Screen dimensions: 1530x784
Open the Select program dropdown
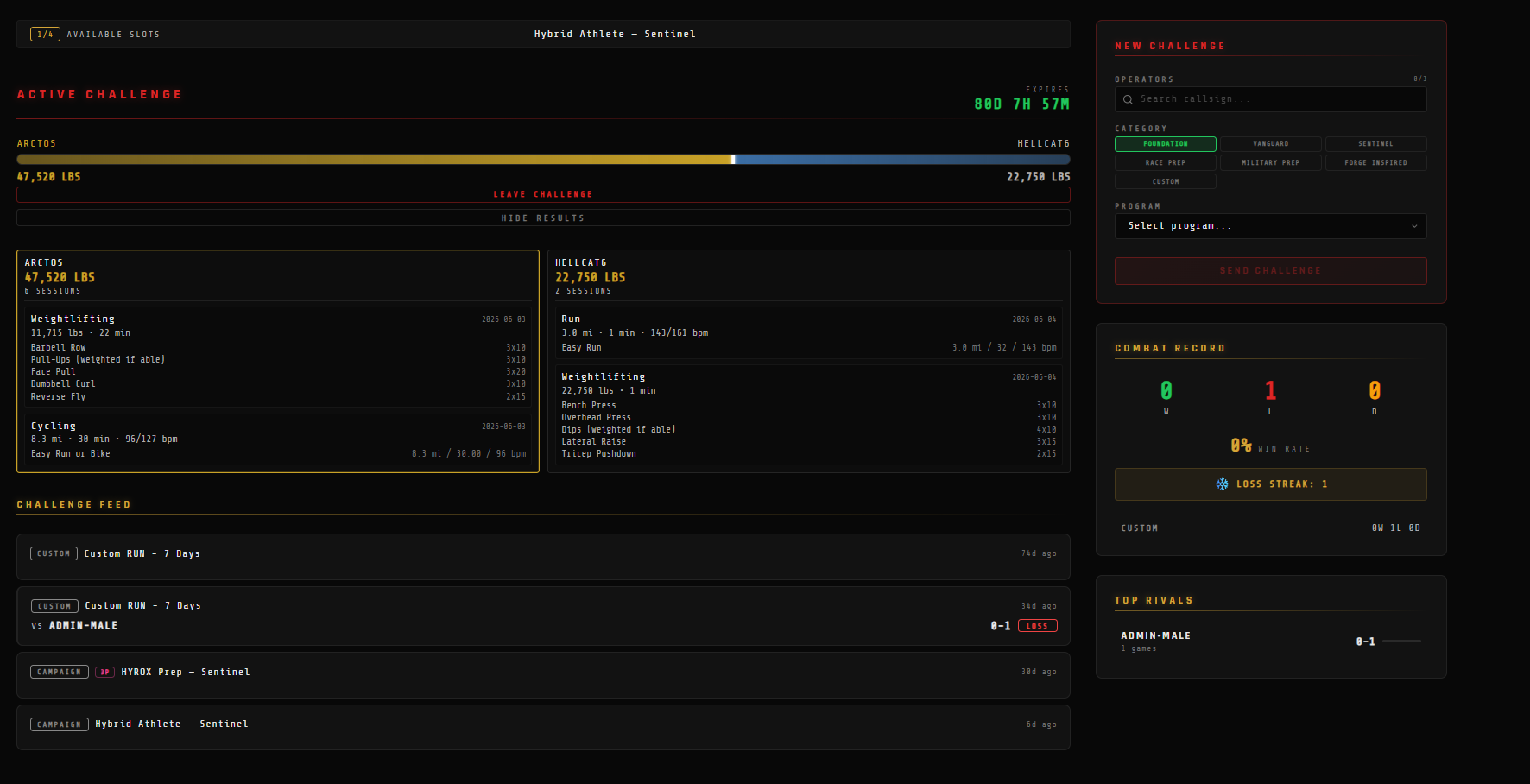[x=1271, y=226]
